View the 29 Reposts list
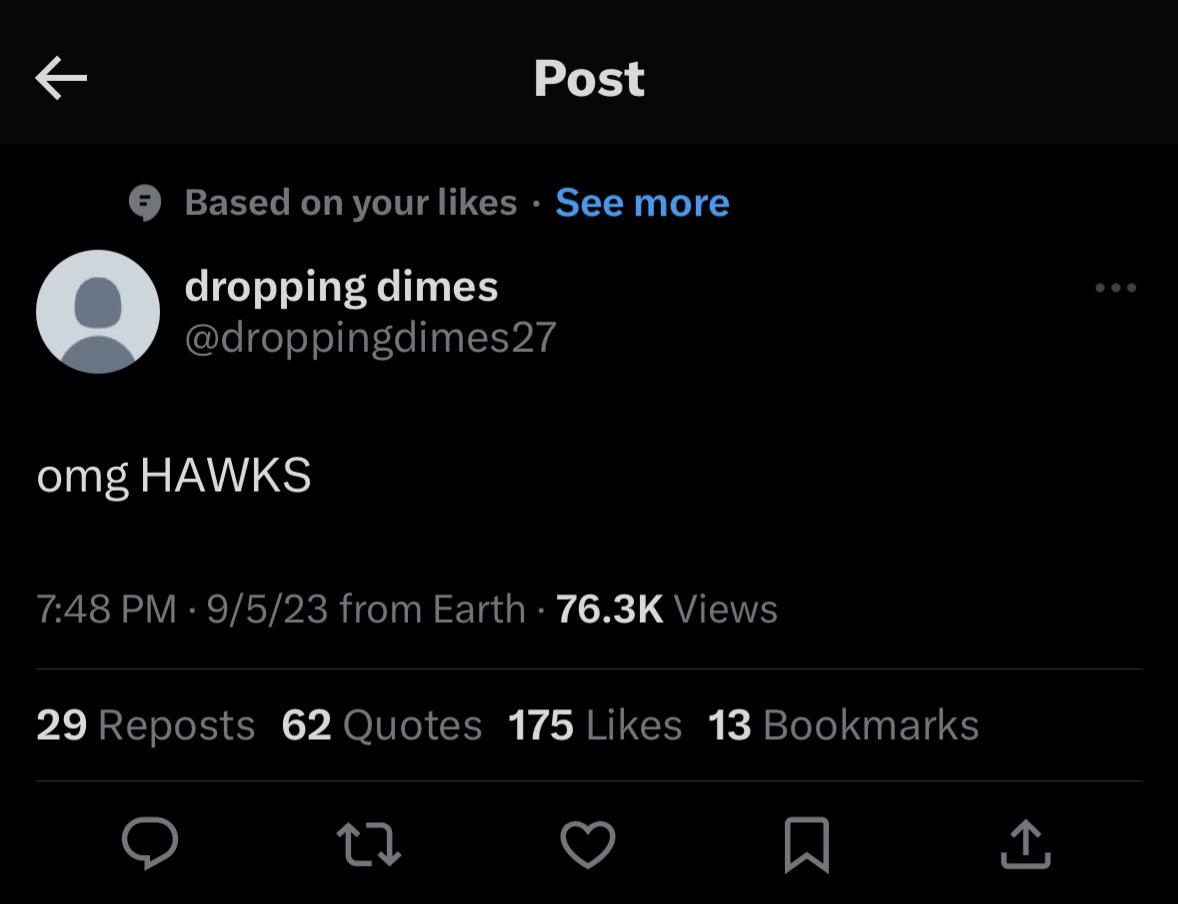Screen dimensions: 1178x904 click(146, 725)
